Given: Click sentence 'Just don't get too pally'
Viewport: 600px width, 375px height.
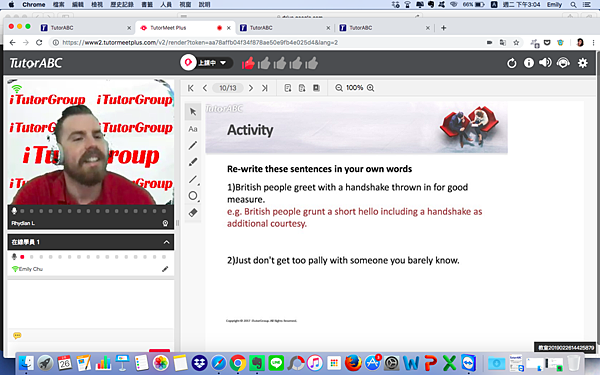Looking at the screenshot, I should point(282,260).
